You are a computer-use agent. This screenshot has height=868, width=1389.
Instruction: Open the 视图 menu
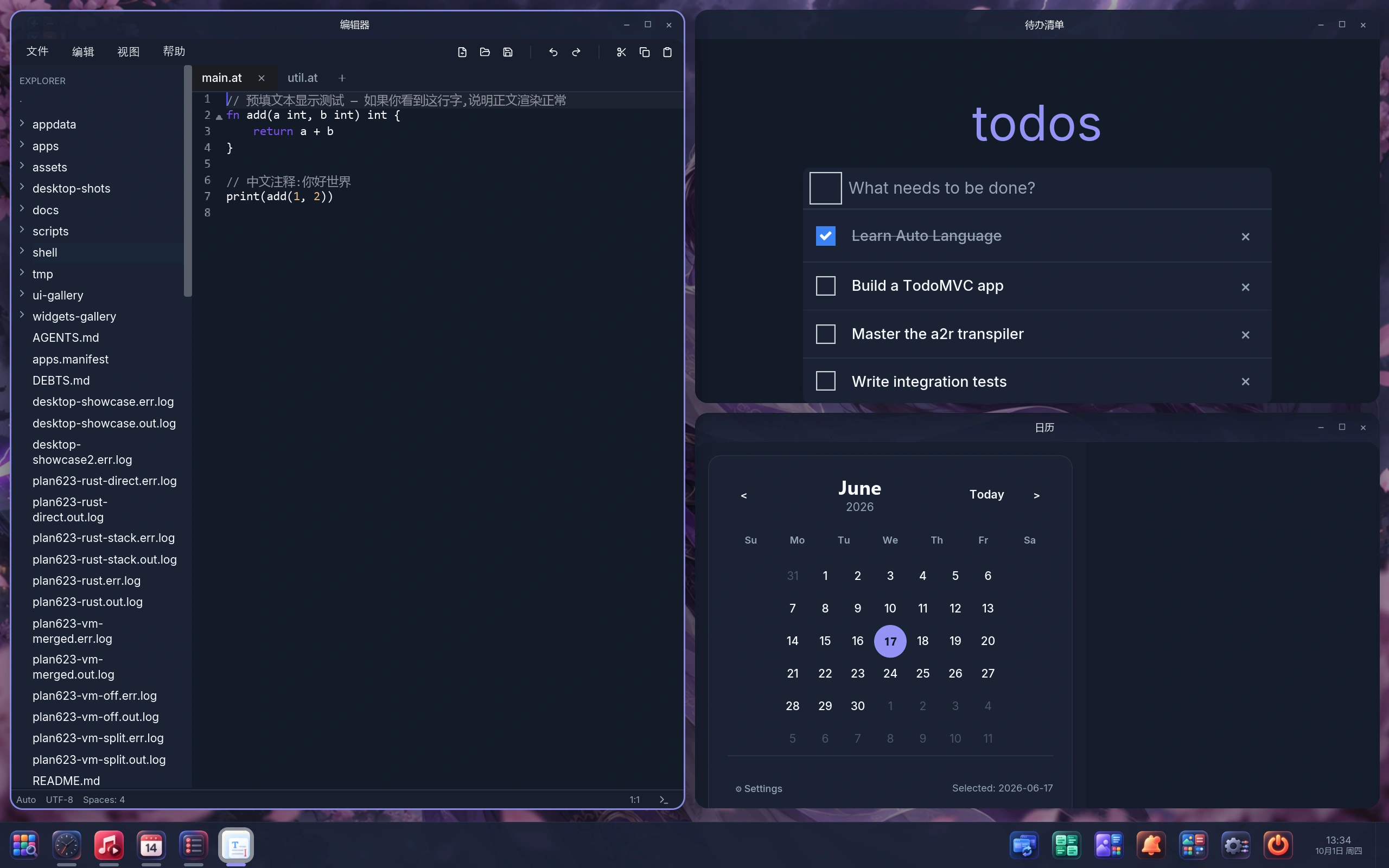(128, 52)
